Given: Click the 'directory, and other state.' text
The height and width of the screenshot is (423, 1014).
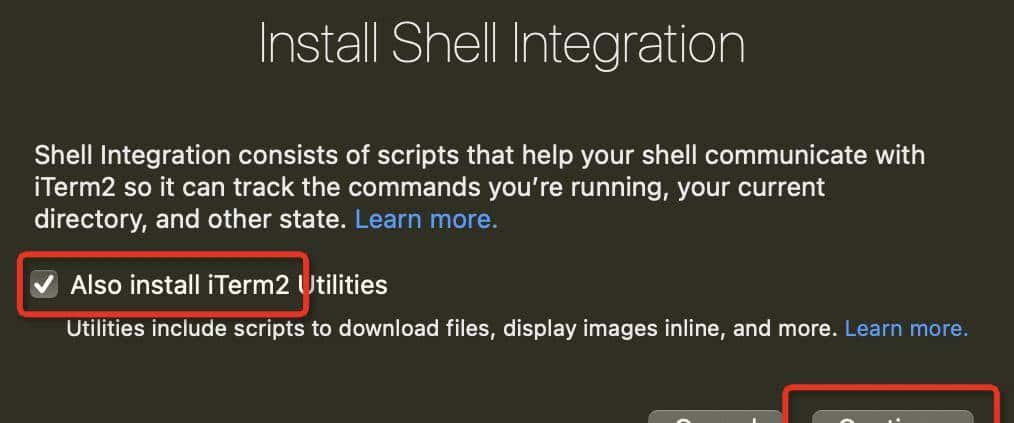Looking at the screenshot, I should click(x=190, y=219).
